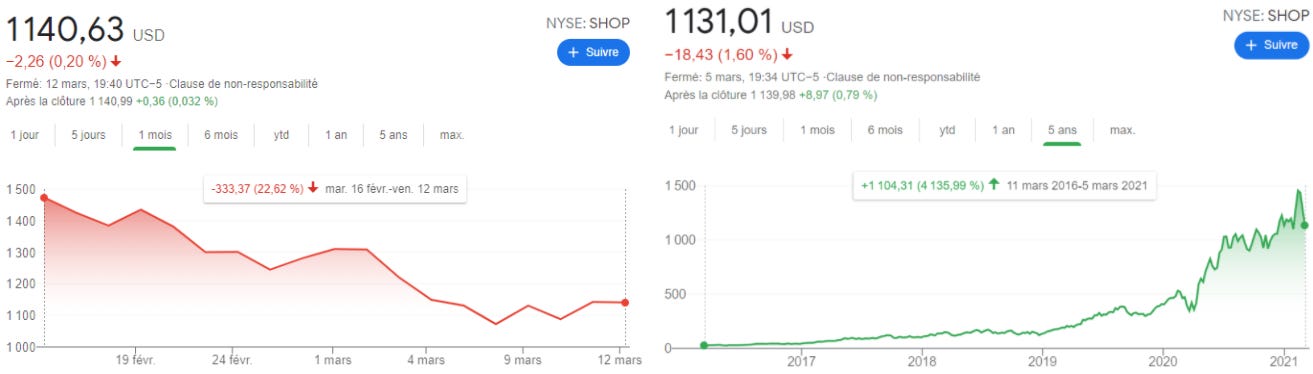1313x374 pixels.
Task: Select 'ytd' tab in right chart
Action: tap(947, 130)
